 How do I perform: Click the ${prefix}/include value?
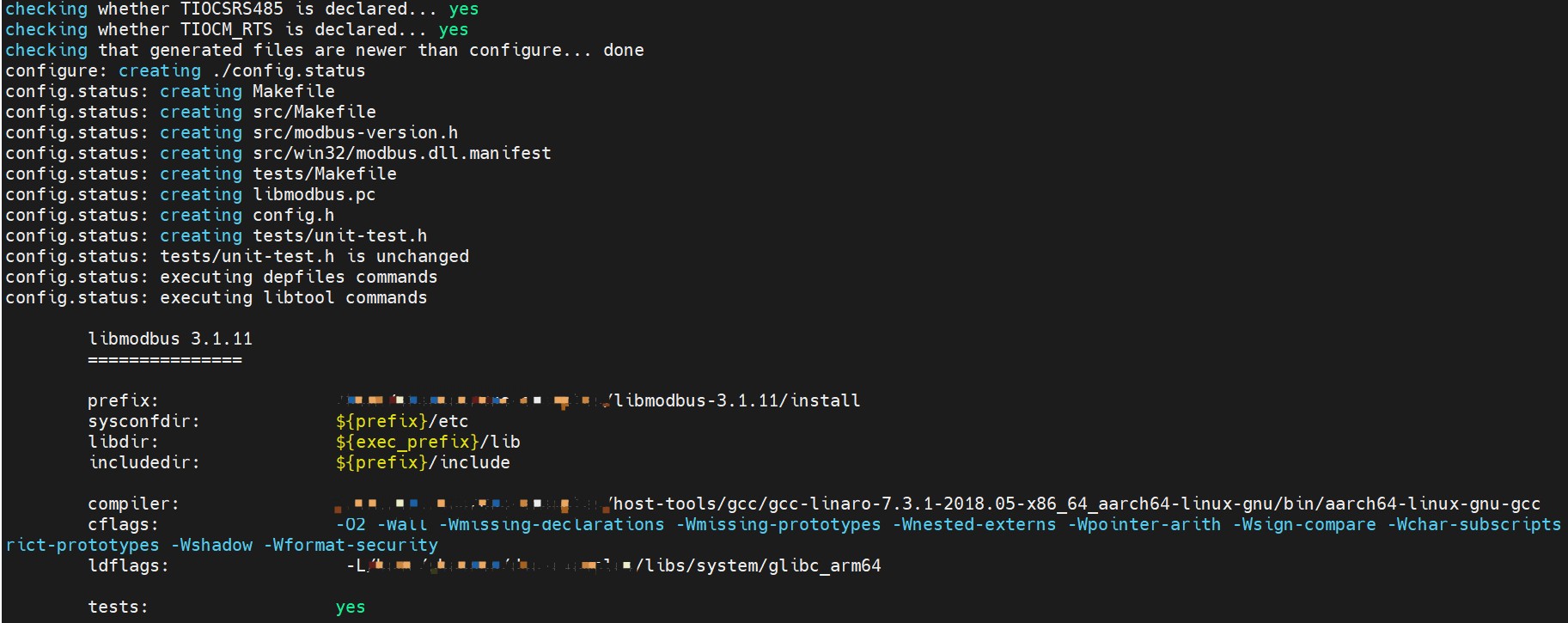pyautogui.click(x=422, y=462)
